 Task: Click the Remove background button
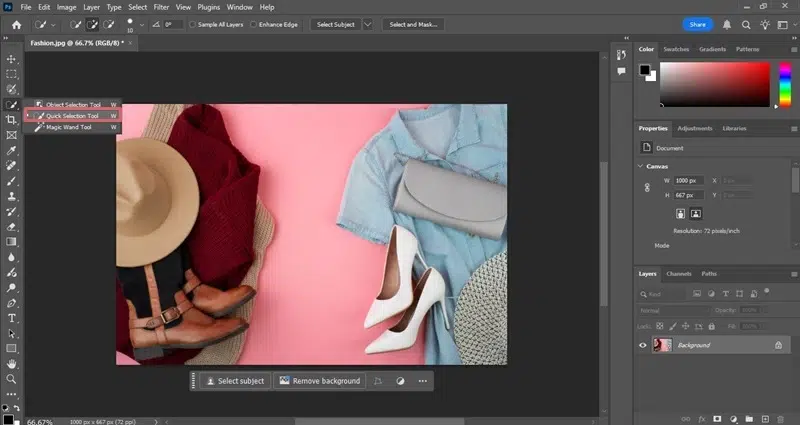coord(319,381)
